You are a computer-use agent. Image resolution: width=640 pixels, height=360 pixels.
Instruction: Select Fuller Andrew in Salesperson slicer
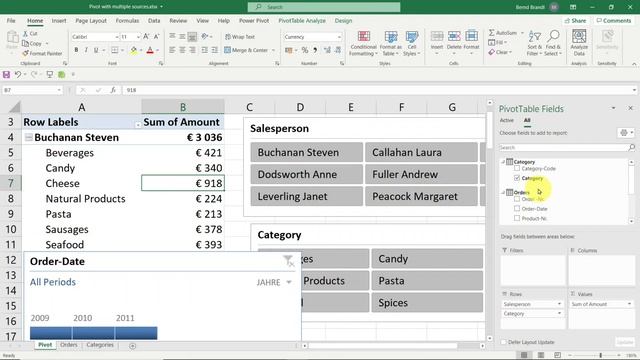pos(421,174)
